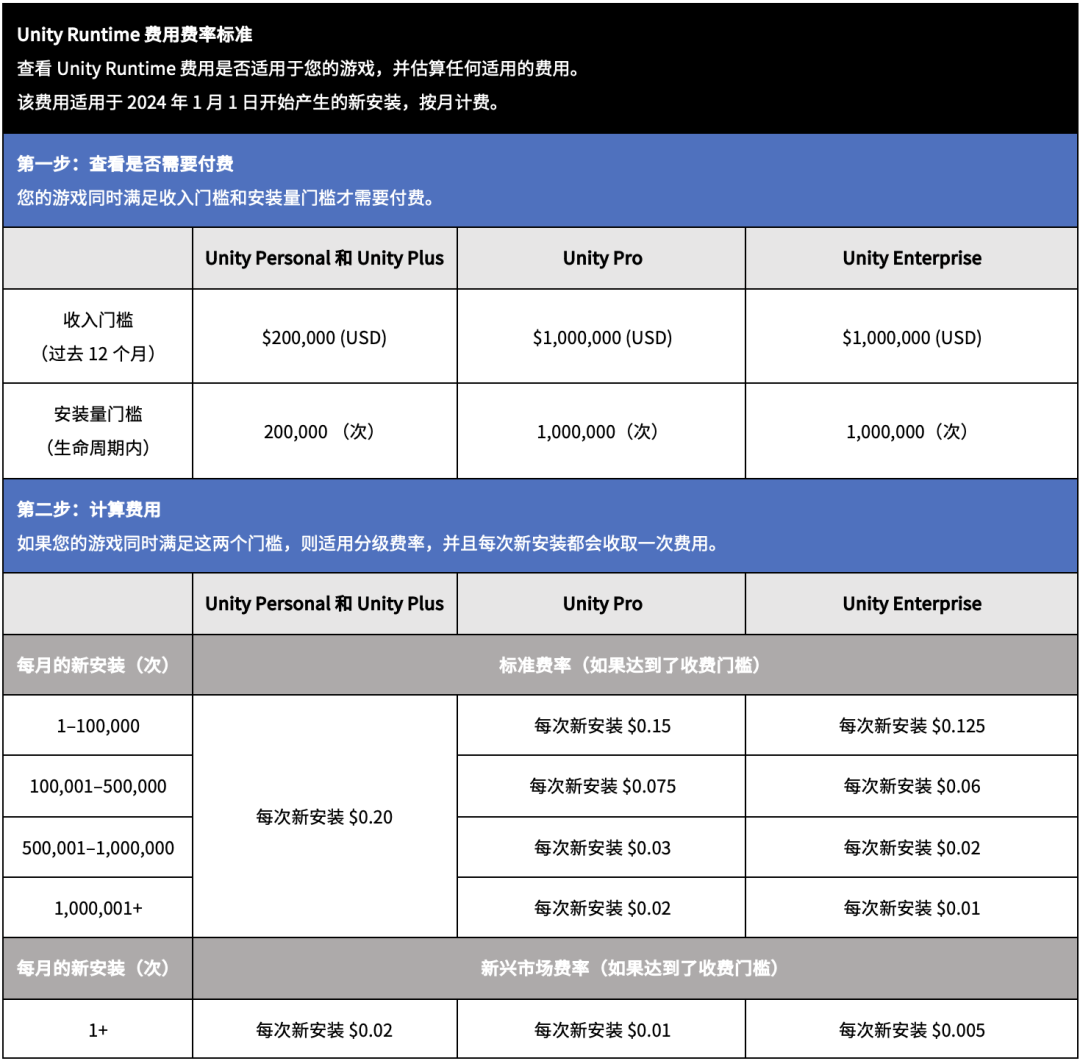Click the $200,000 (USD) revenue threshold cell
This screenshot has width=1080, height=1061.
point(324,336)
